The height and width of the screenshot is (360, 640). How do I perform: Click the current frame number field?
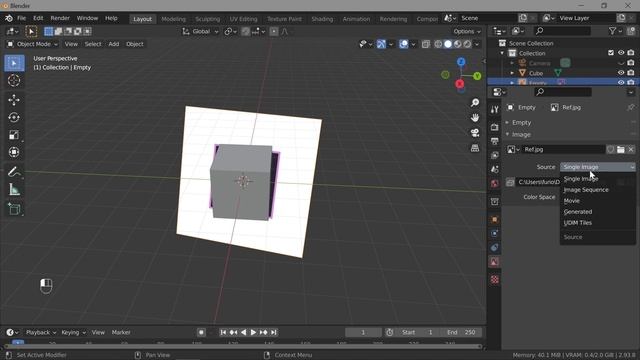coord(363,333)
